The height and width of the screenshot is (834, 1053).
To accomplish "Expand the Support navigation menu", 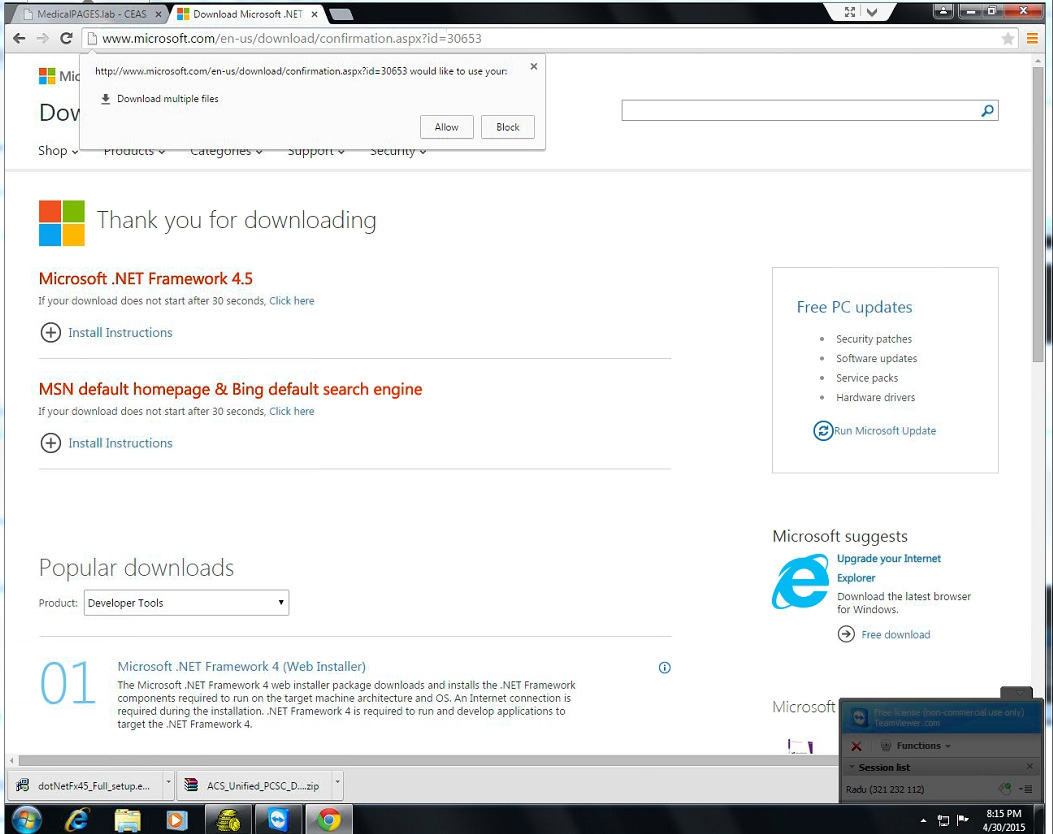I will coord(316,151).
